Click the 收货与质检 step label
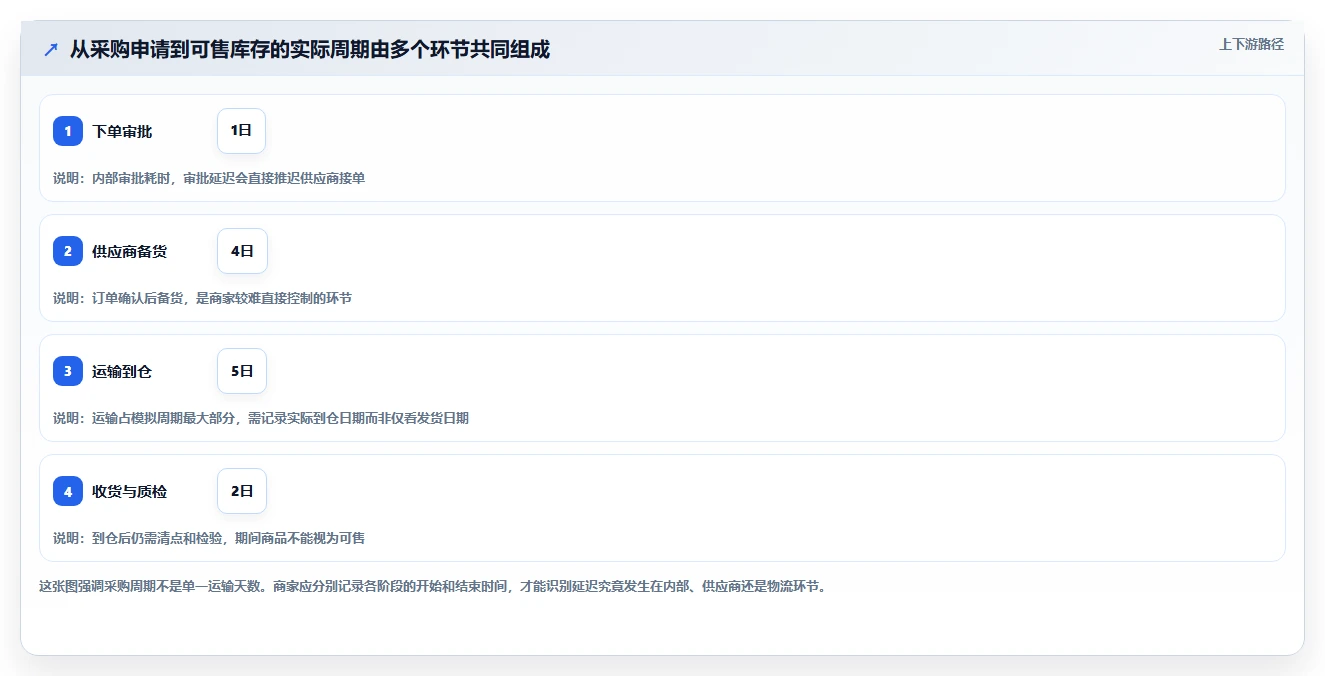Screen dimensions: 1325x676 point(130,491)
